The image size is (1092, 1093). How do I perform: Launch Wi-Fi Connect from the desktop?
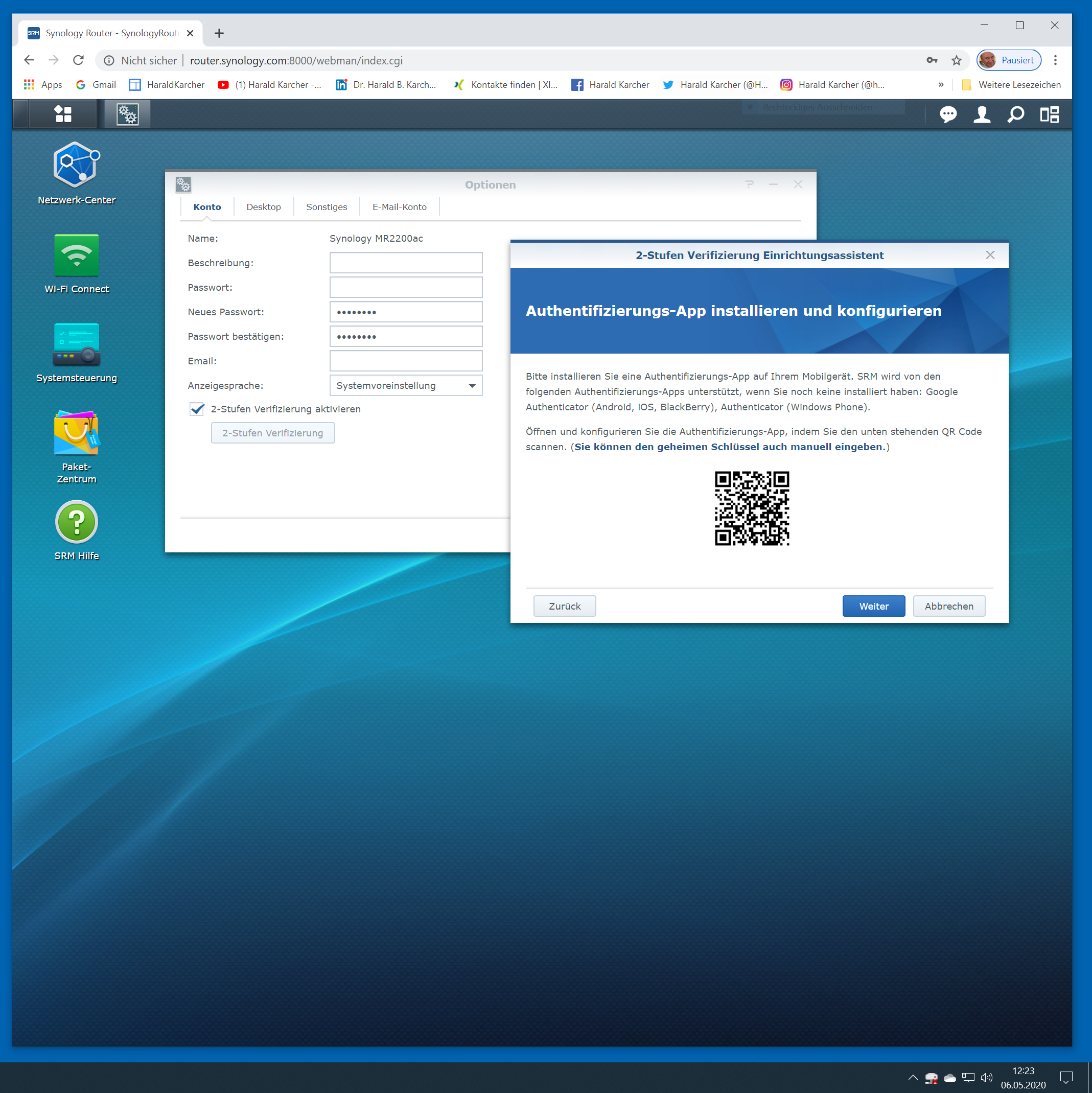[x=76, y=255]
